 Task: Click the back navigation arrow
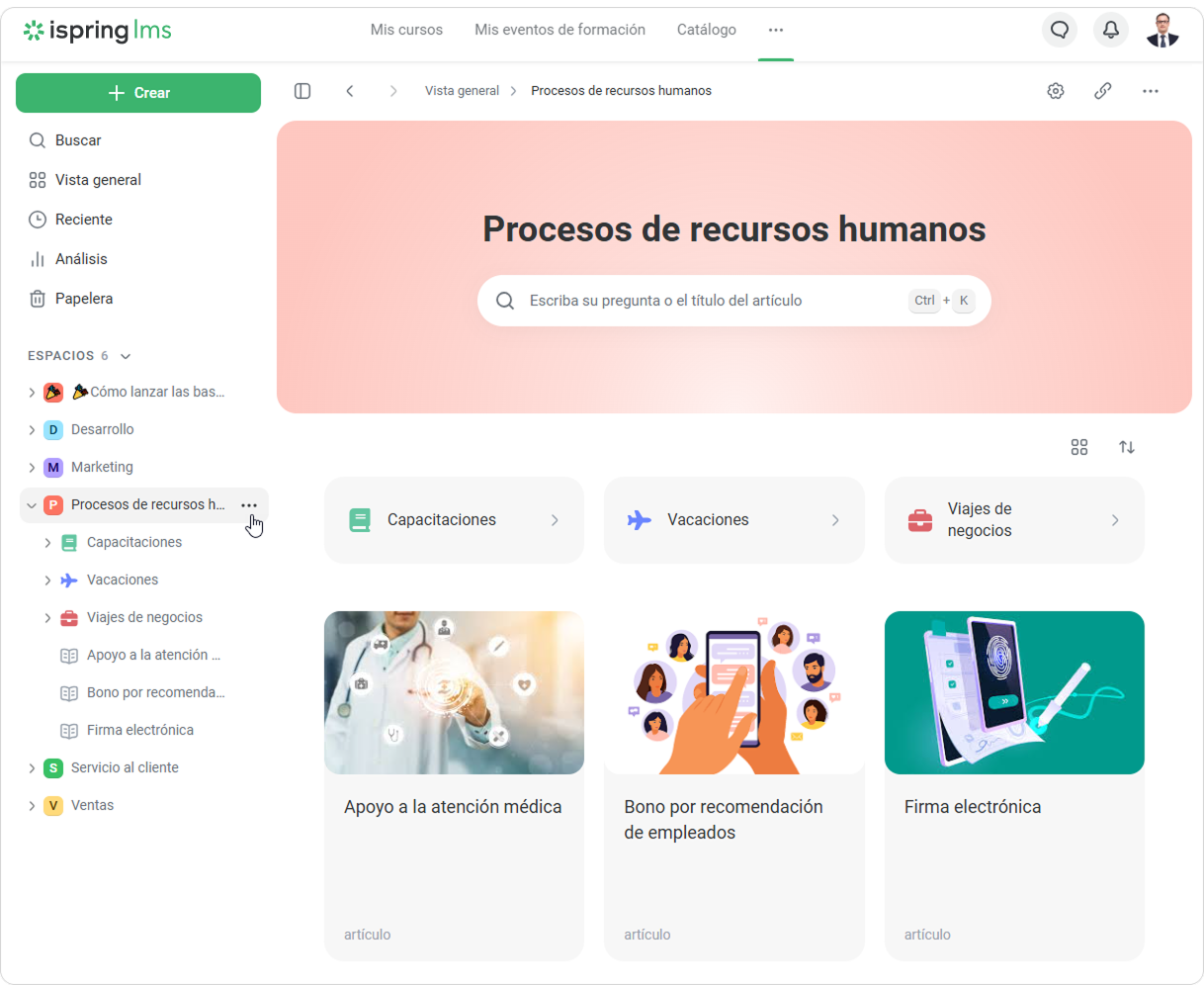pyautogui.click(x=350, y=91)
